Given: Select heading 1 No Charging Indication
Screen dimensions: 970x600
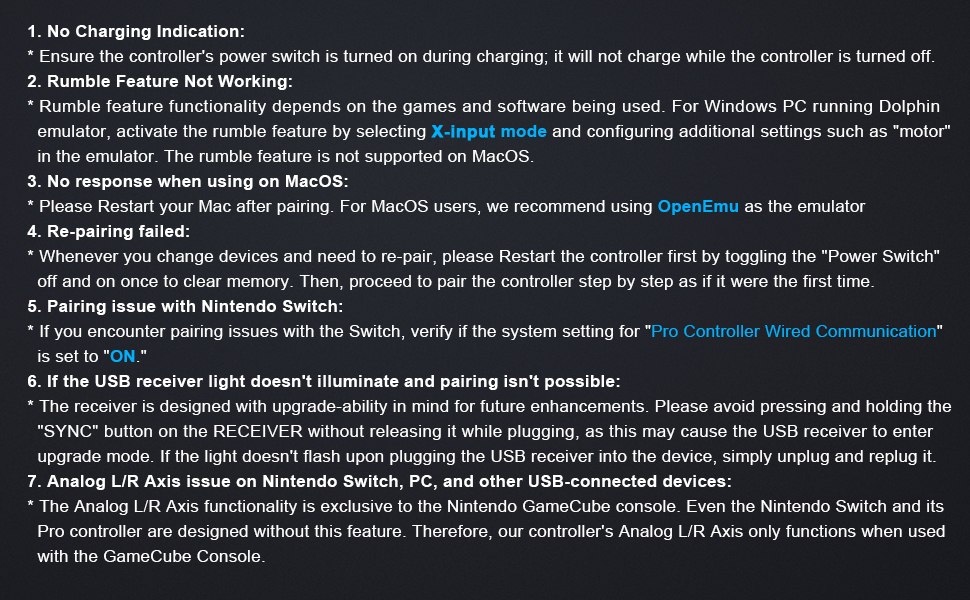Looking at the screenshot, I should point(136,32).
